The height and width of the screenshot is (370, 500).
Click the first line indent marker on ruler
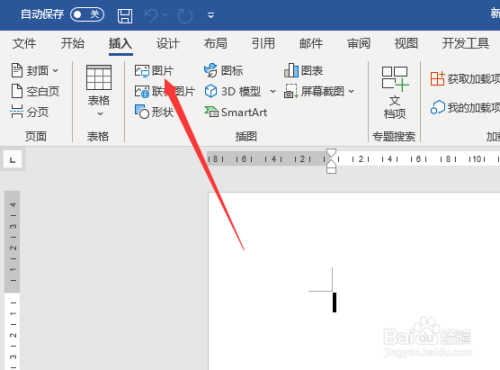(331, 153)
